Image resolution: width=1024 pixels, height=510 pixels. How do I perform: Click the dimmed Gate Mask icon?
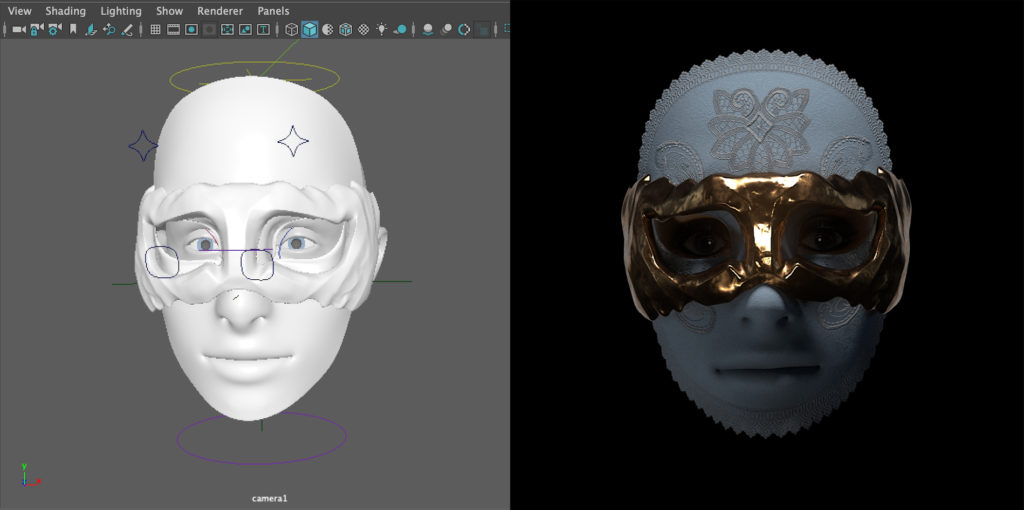click(x=209, y=29)
